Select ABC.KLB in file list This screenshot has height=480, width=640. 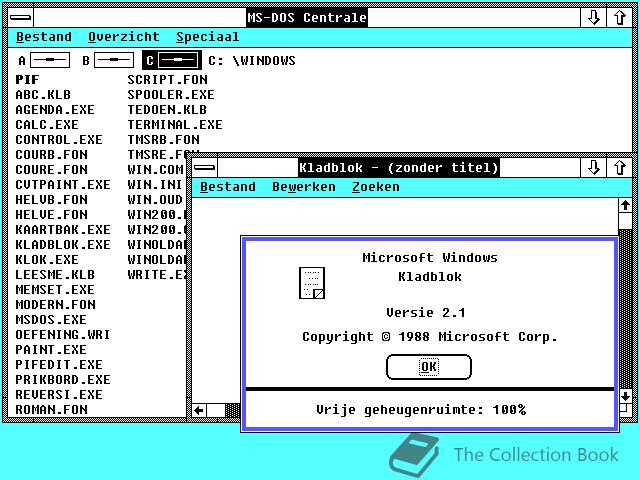43,95
